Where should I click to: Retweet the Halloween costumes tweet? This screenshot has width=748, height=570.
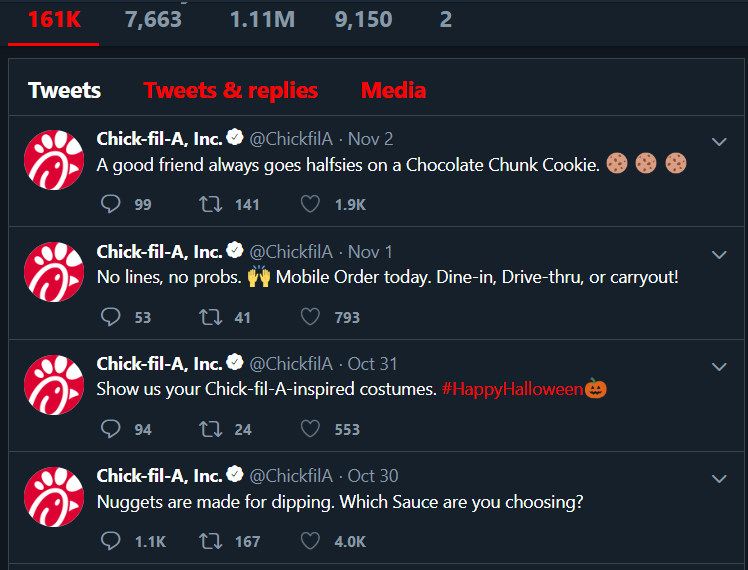210,429
